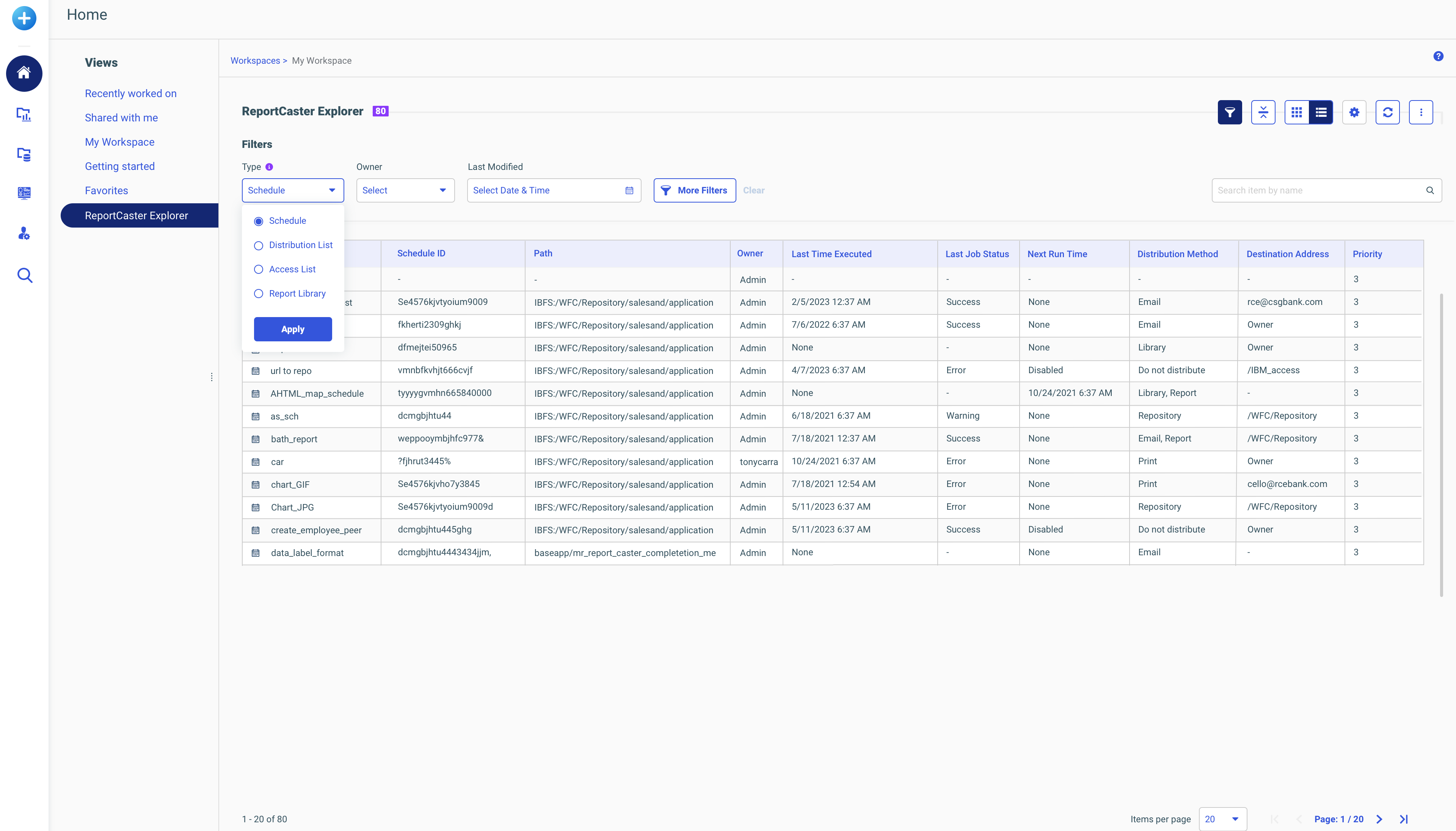The height and width of the screenshot is (831, 1456).
Task: Toggle the filter funnel button
Action: [1230, 112]
